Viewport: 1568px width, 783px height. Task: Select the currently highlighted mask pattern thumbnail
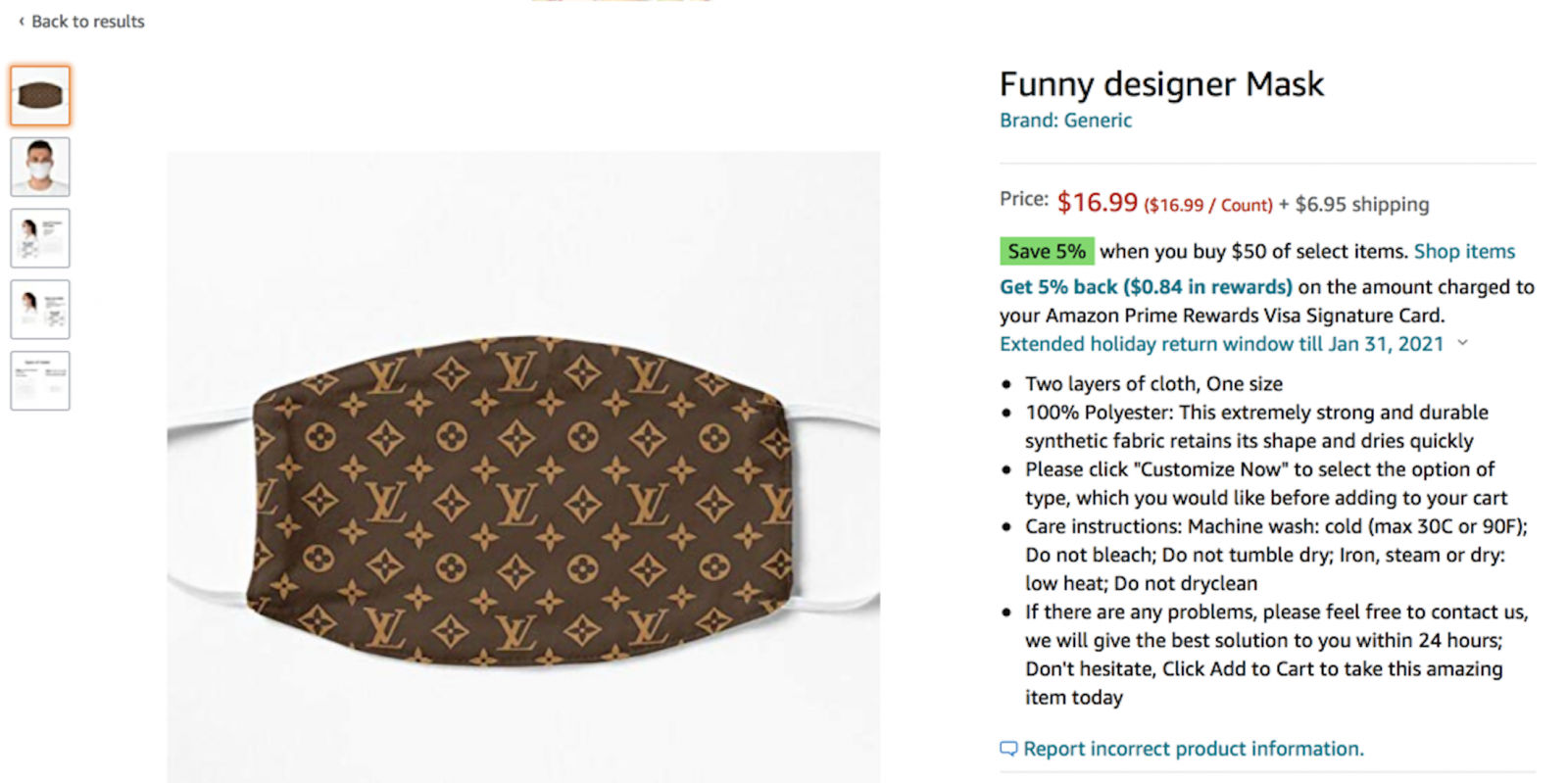[x=39, y=95]
